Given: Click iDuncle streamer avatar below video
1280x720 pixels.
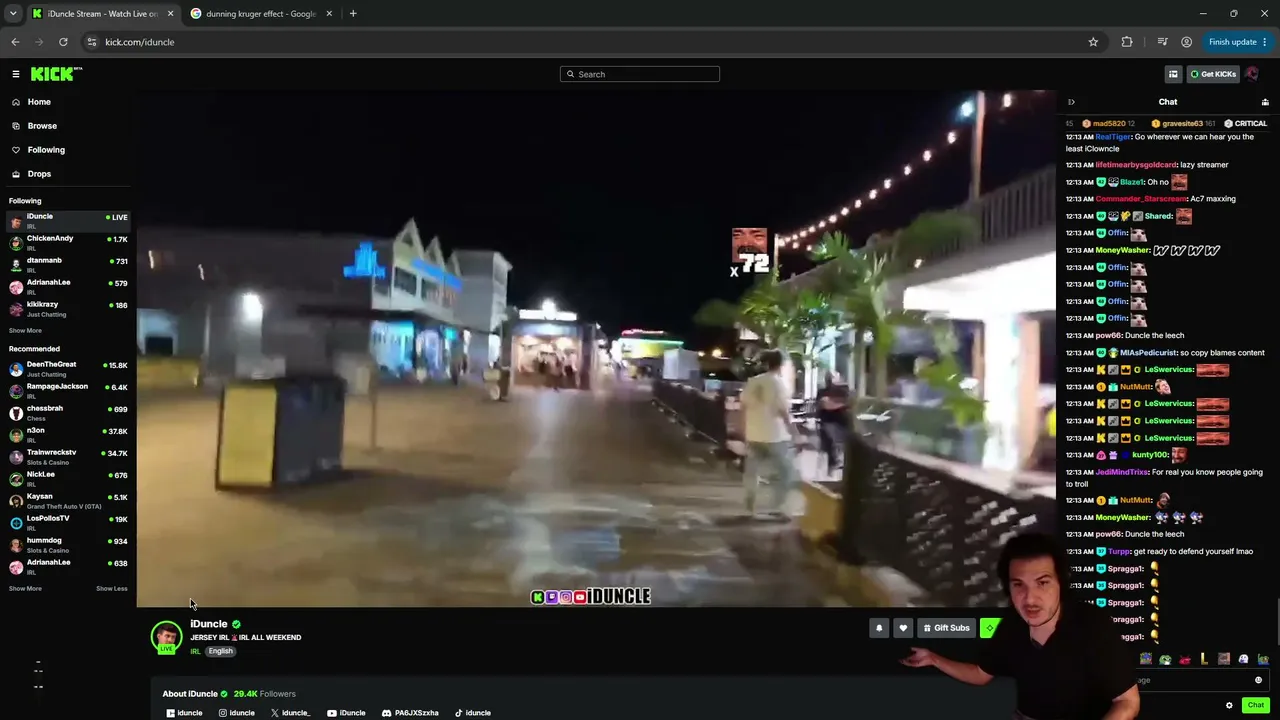Looking at the screenshot, I should point(166,637).
